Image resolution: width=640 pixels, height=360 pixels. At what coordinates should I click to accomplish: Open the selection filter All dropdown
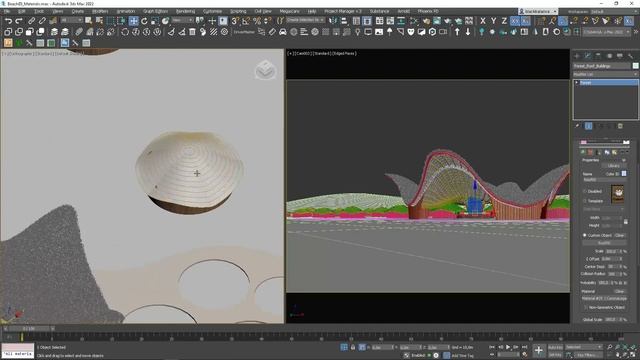click(x=71, y=20)
